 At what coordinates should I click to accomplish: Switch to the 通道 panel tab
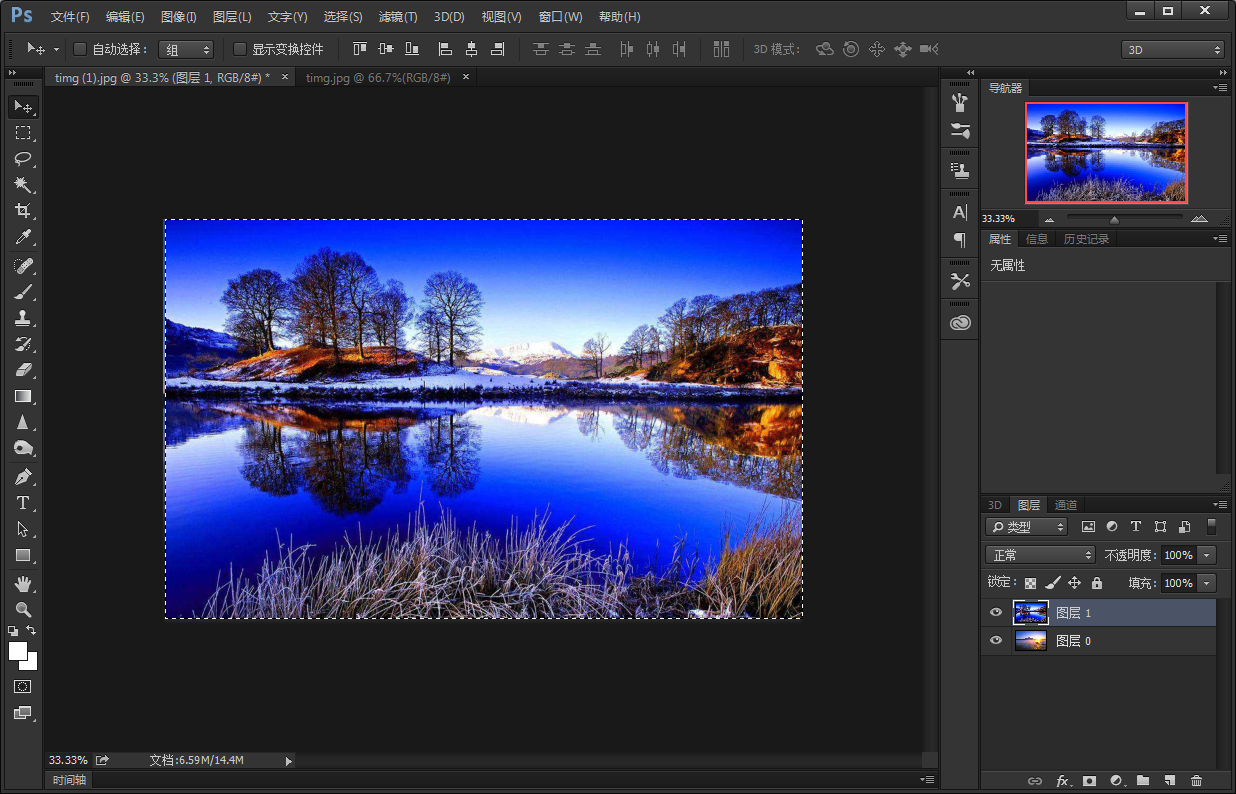point(1066,505)
